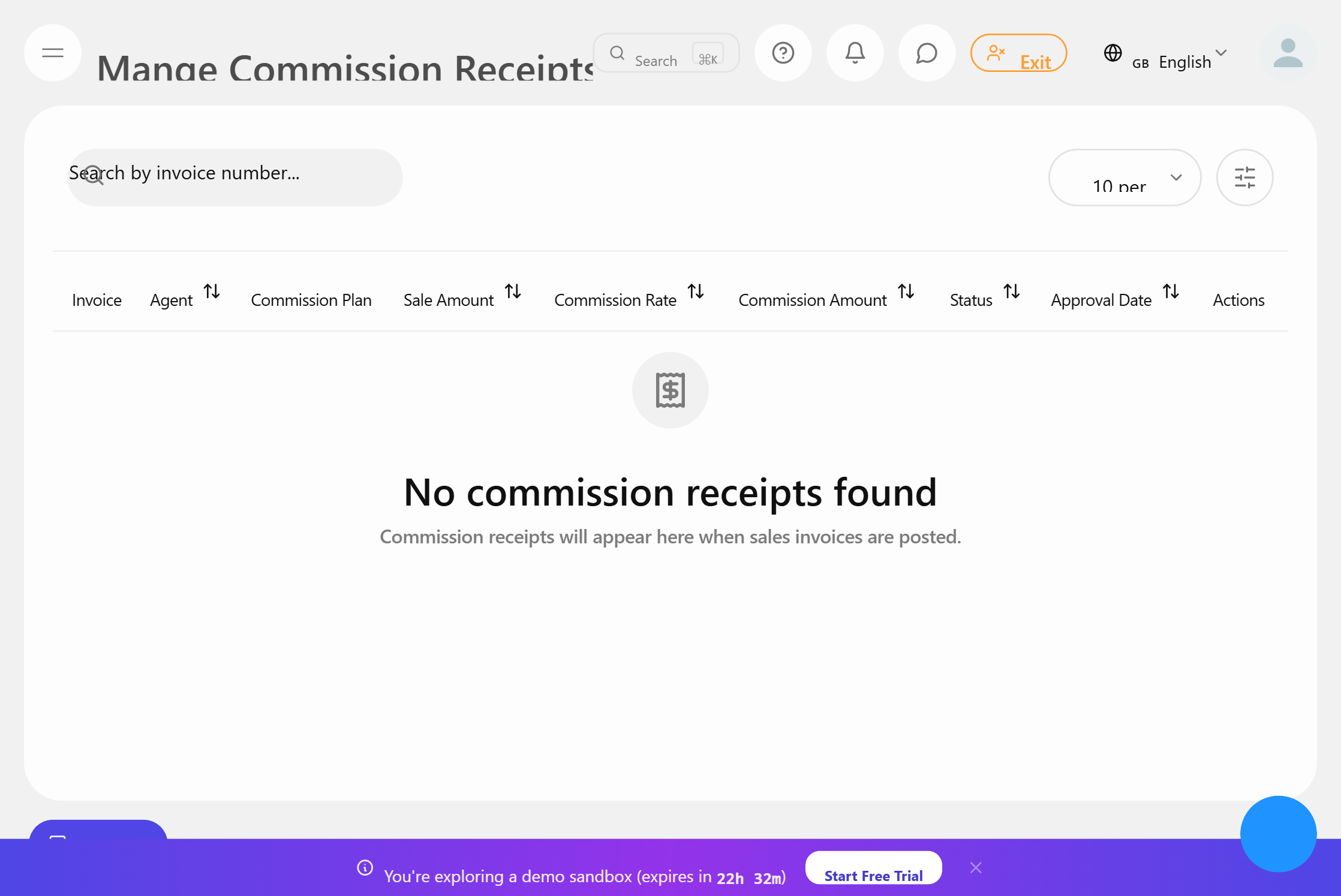Open the hamburger navigation menu

(x=53, y=53)
